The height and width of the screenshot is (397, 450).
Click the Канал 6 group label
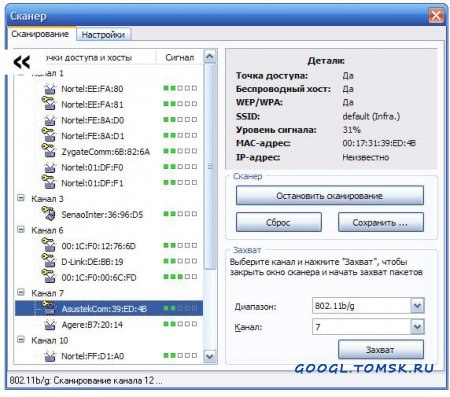point(47,230)
